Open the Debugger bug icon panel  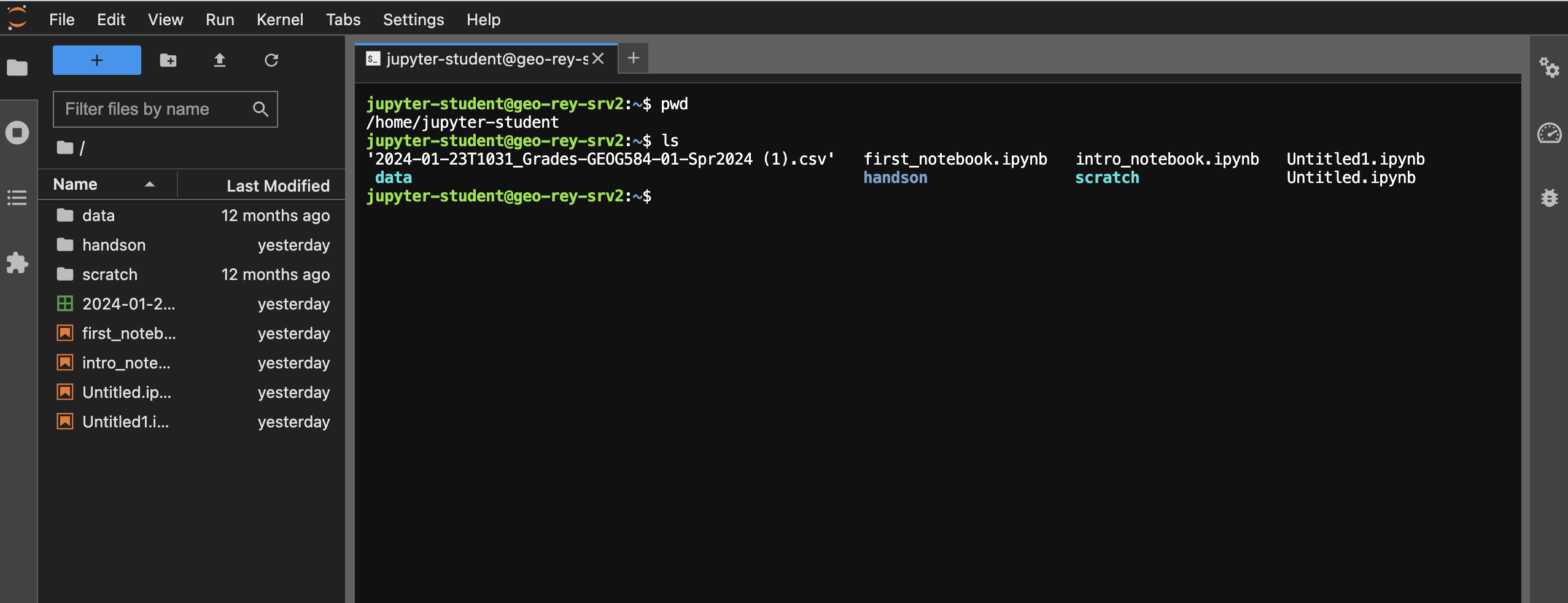pyautogui.click(x=1549, y=198)
